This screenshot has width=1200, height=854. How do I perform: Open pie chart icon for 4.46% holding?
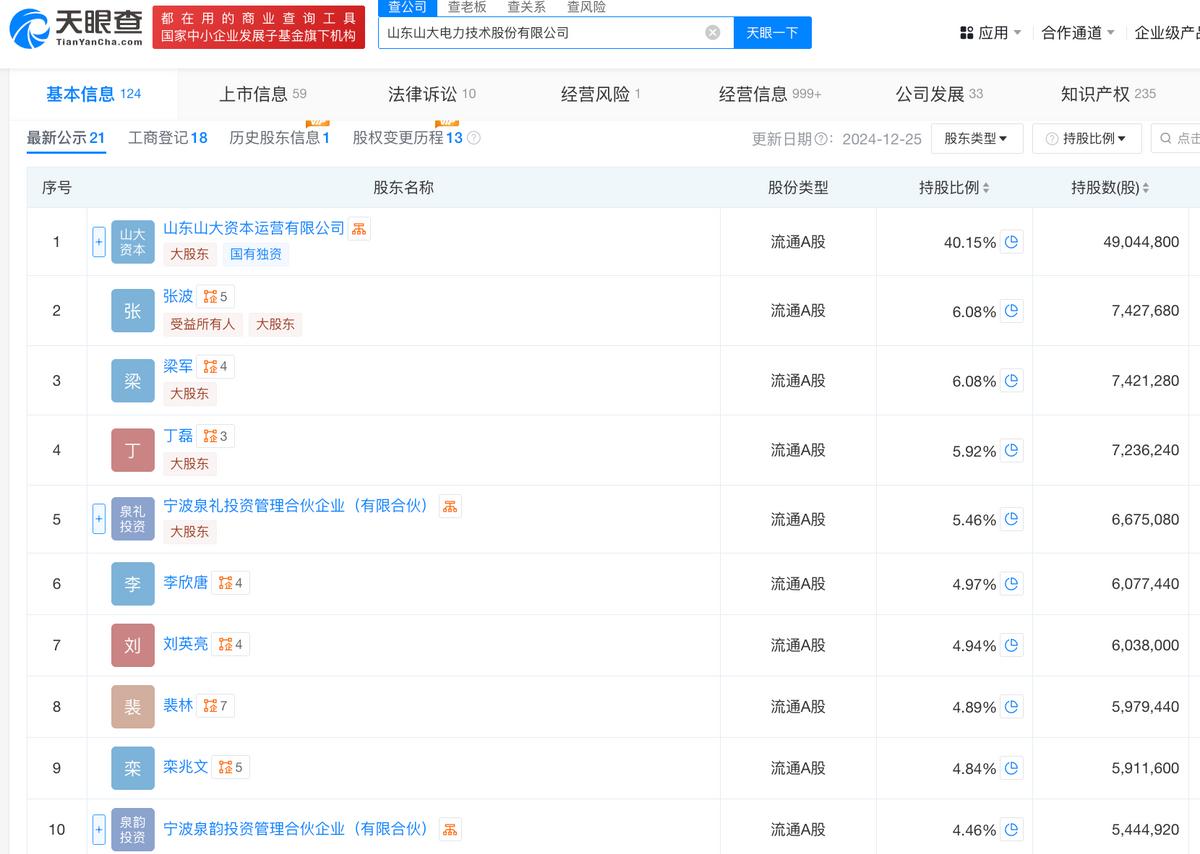[1011, 829]
